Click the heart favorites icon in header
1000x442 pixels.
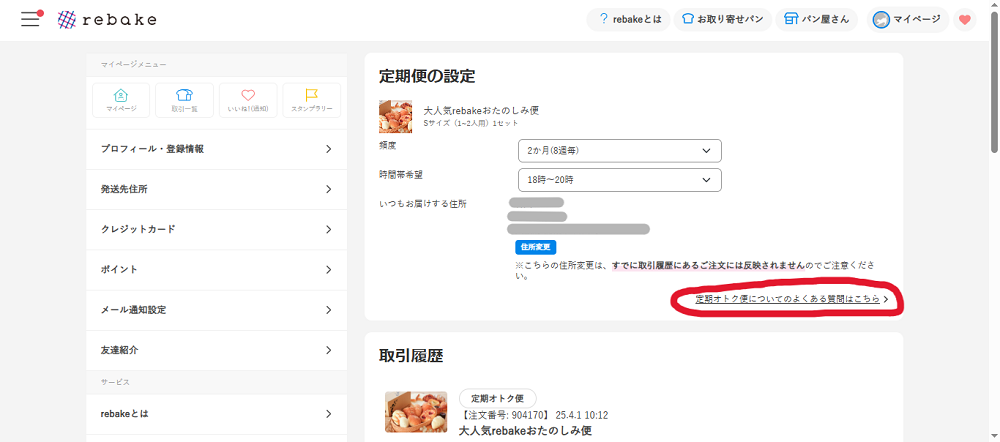point(965,20)
